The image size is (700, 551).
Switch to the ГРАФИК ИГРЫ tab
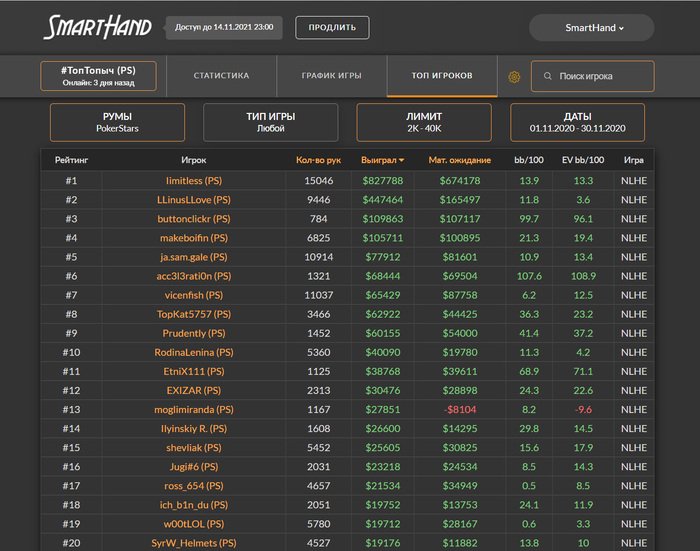(x=331, y=76)
